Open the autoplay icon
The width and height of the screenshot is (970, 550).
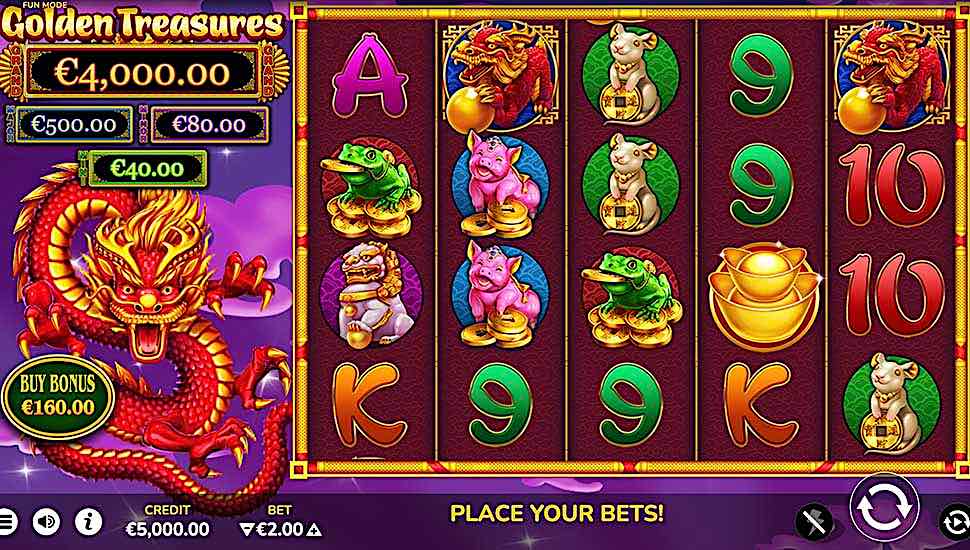(955, 523)
